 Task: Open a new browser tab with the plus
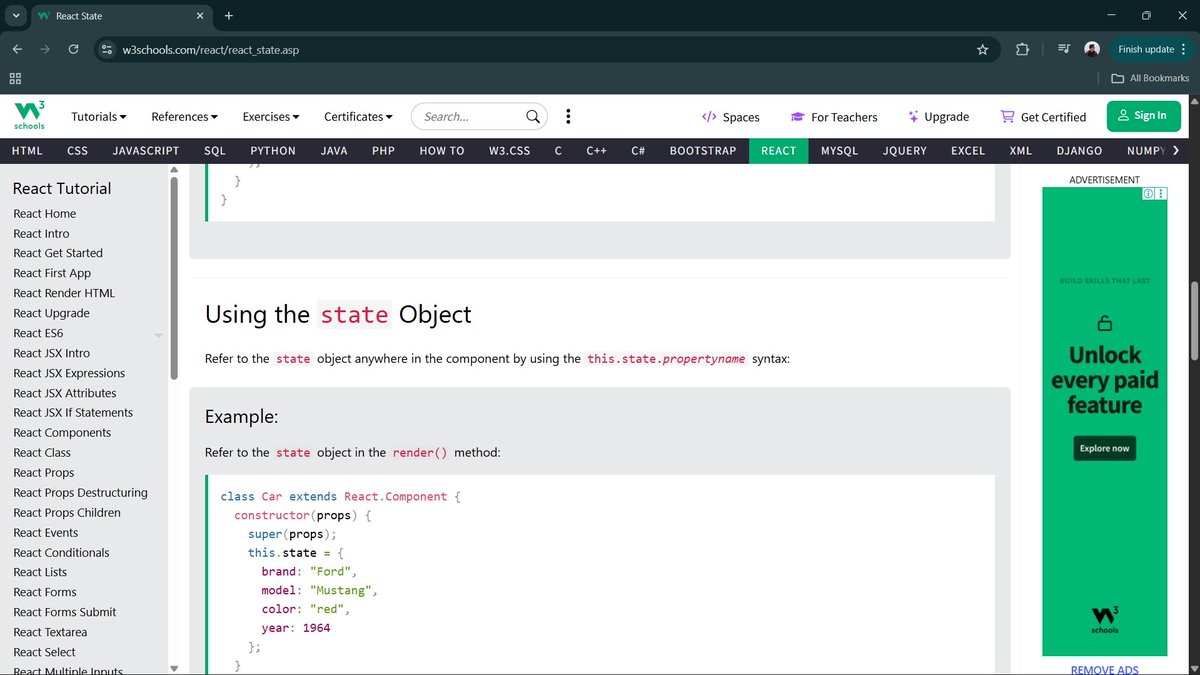[228, 16]
